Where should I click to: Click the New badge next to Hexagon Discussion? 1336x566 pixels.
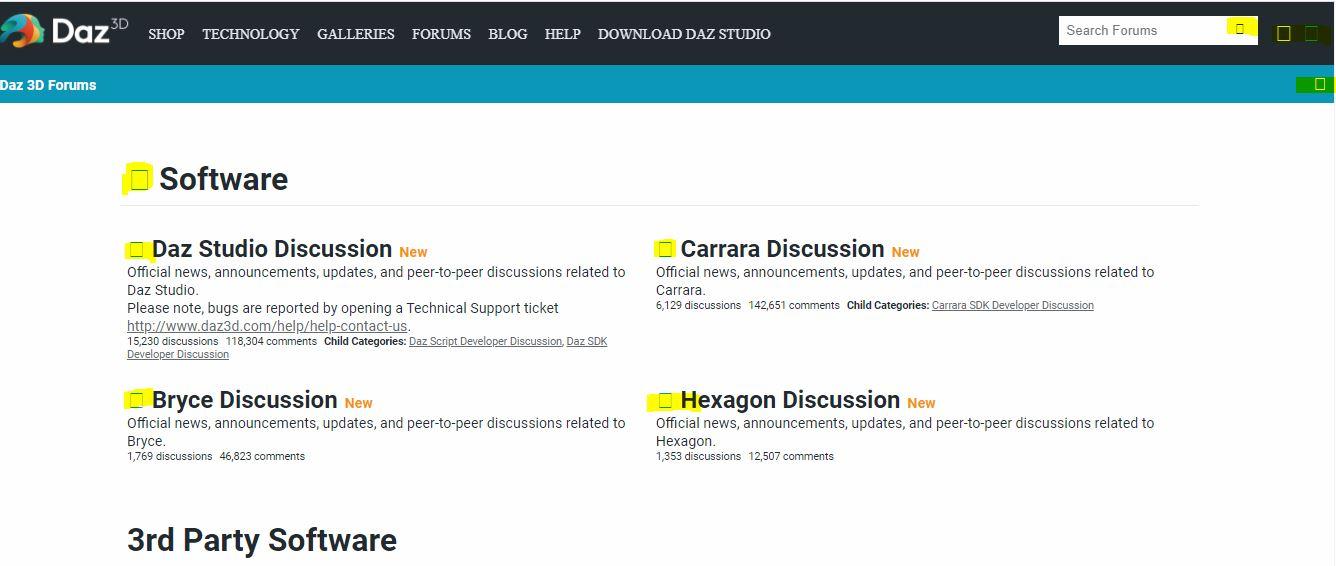[921, 403]
